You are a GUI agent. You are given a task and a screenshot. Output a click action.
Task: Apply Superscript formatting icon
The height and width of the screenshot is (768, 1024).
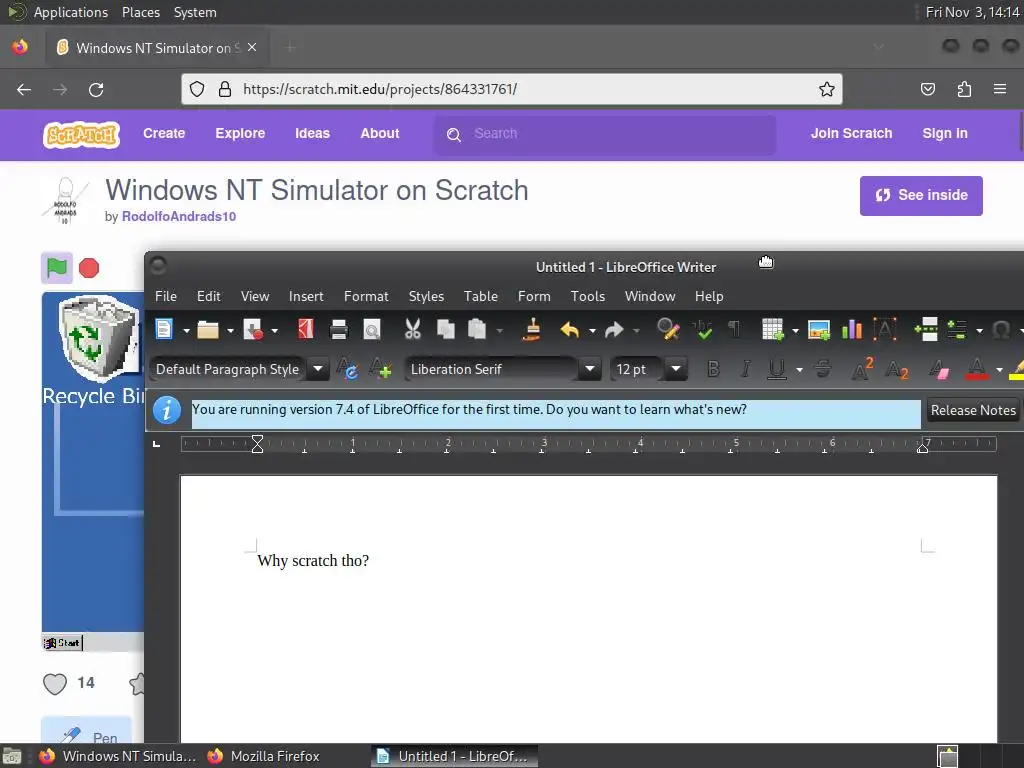pyautogui.click(x=862, y=369)
